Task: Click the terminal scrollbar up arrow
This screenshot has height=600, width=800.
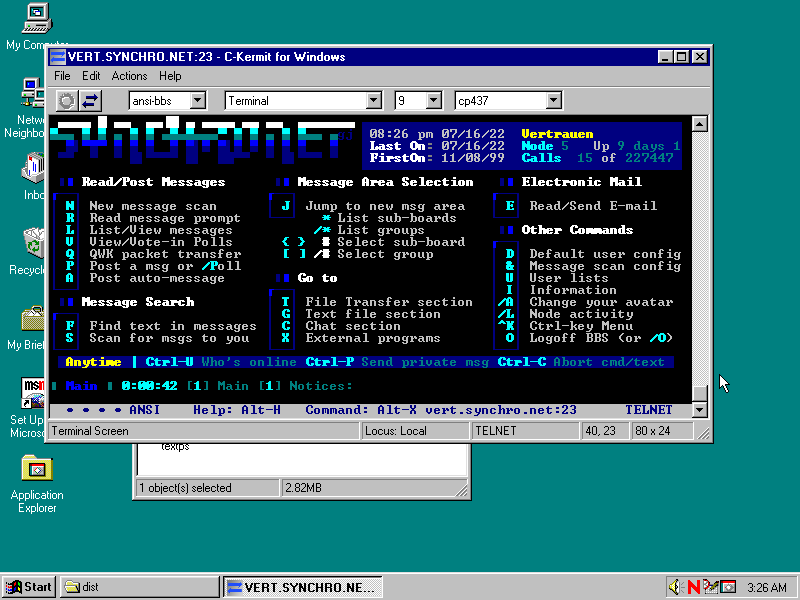Action: [699, 123]
